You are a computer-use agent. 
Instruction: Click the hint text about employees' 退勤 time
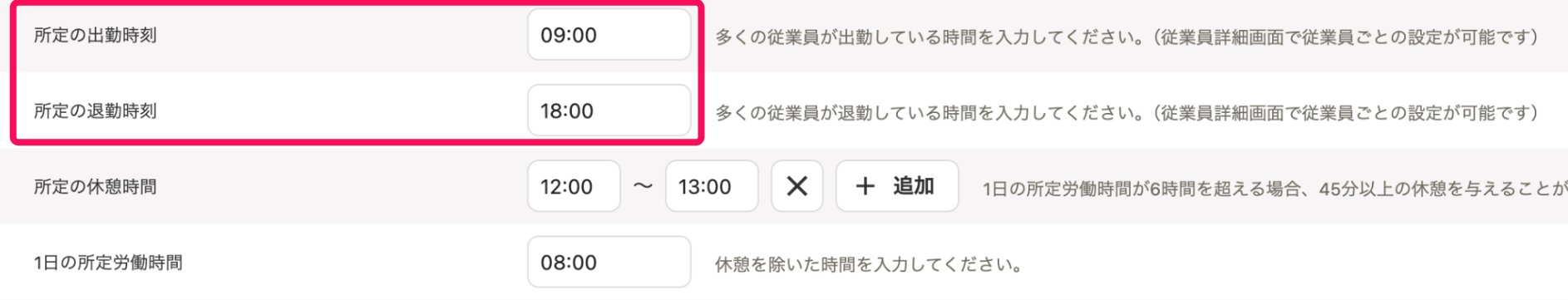(1127, 113)
